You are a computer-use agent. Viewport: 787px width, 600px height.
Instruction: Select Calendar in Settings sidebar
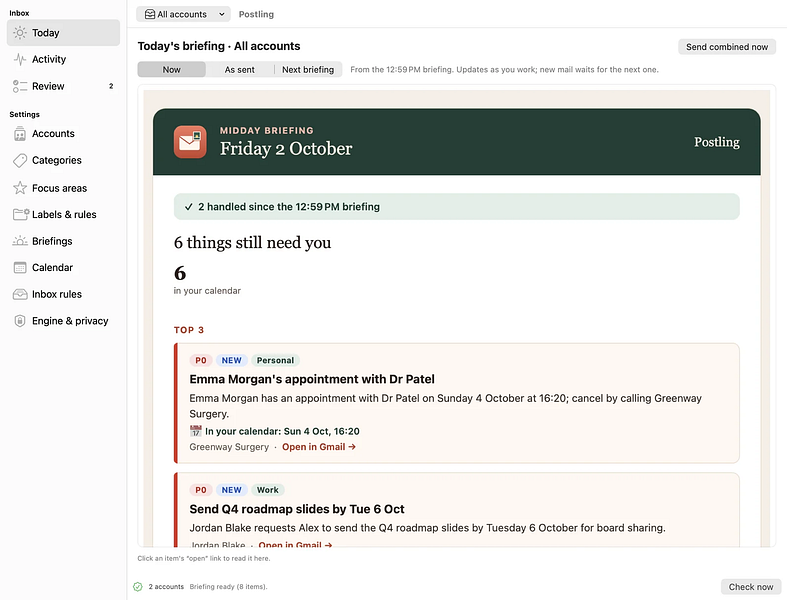[63, 268]
